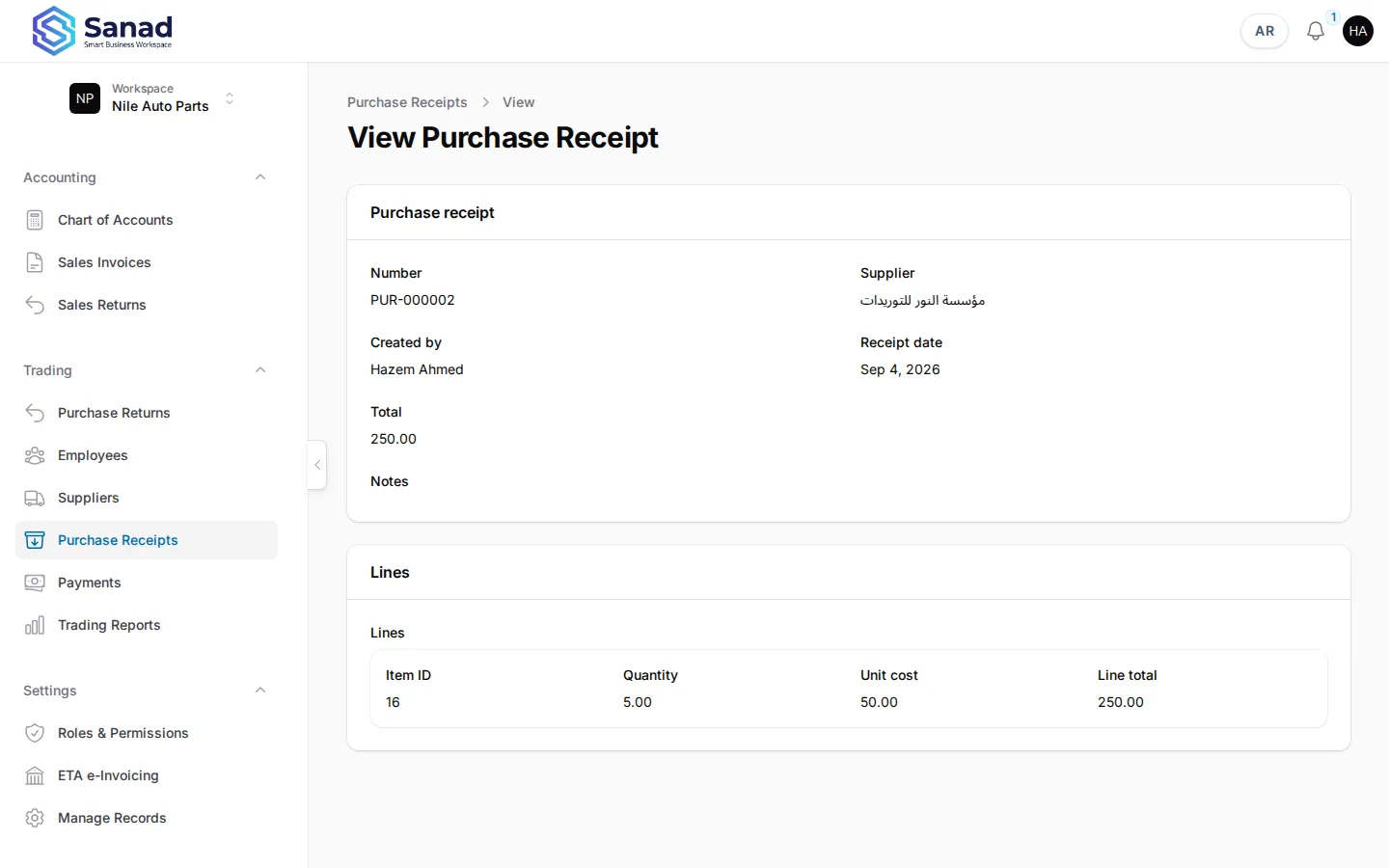Screen dimensions: 1389x868
Task: Click the Total value 250.00
Action: [394, 439]
